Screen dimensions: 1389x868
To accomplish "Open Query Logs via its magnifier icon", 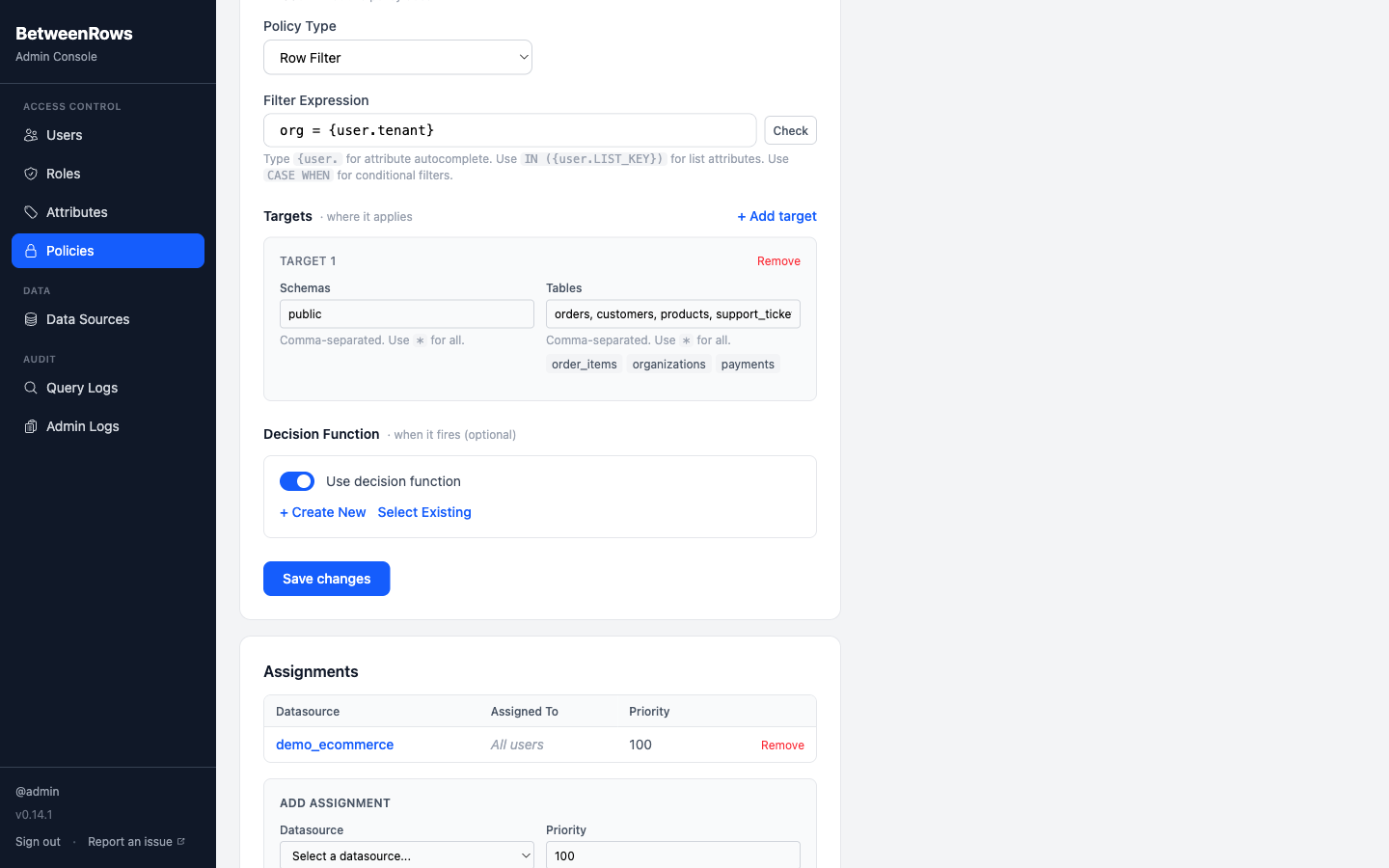I will [x=30, y=388].
